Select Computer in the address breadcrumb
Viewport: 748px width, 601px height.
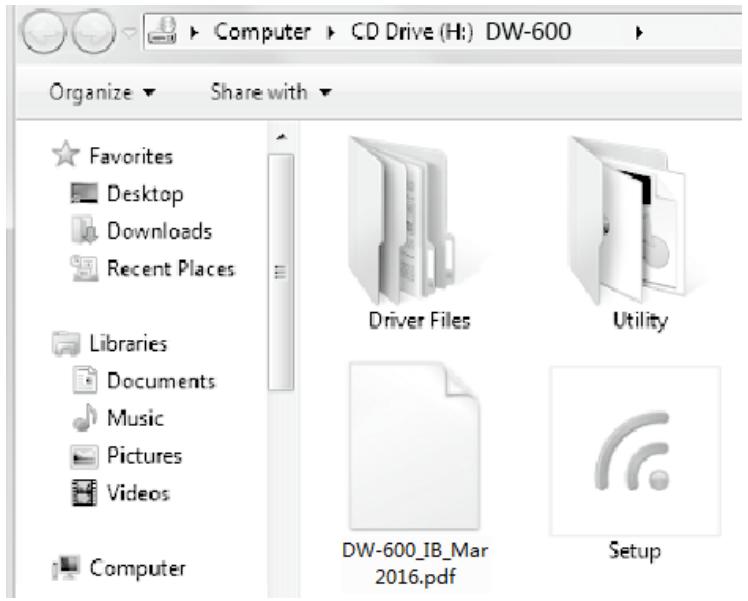262,32
